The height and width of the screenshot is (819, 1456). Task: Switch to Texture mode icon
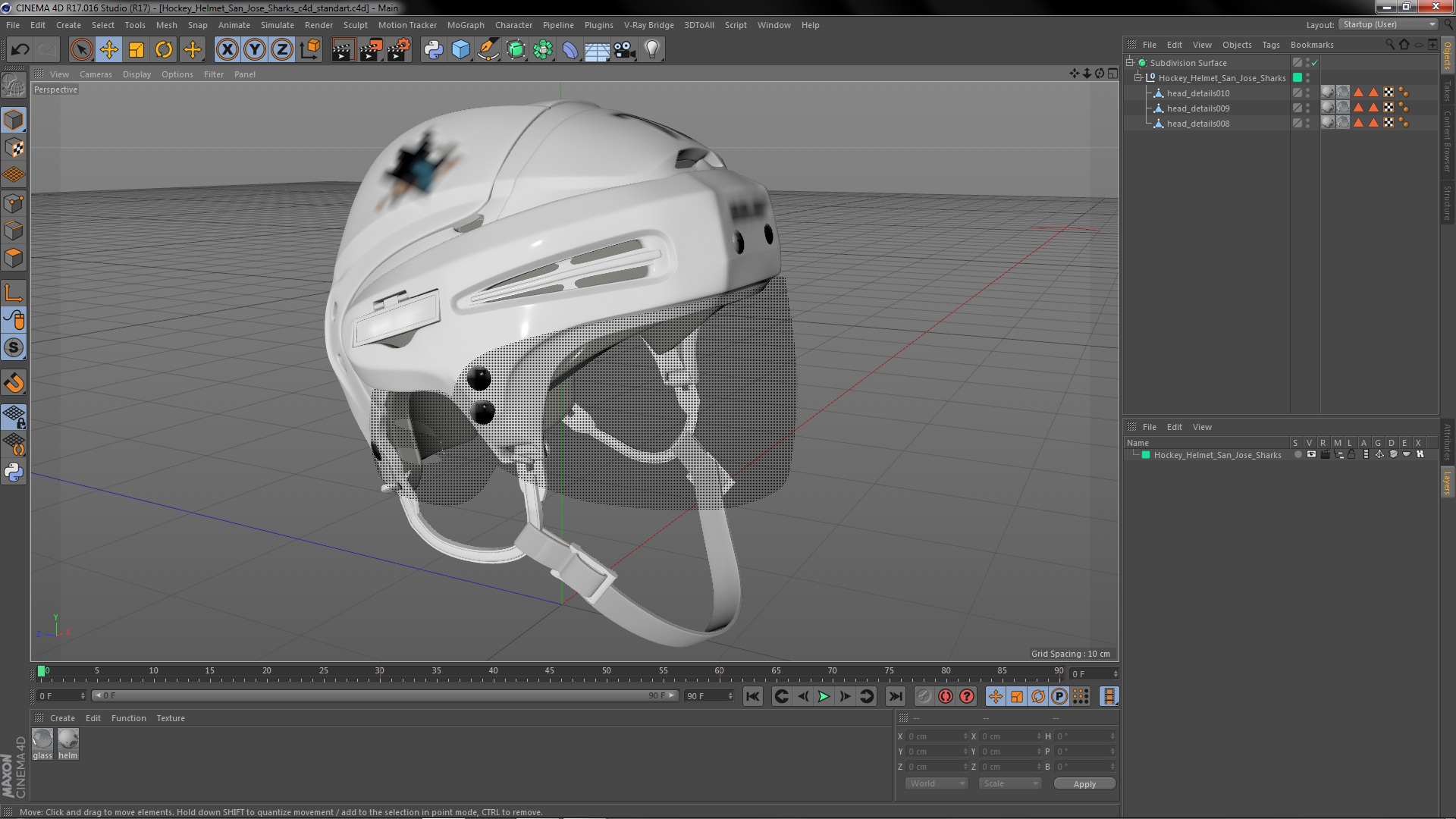point(14,148)
